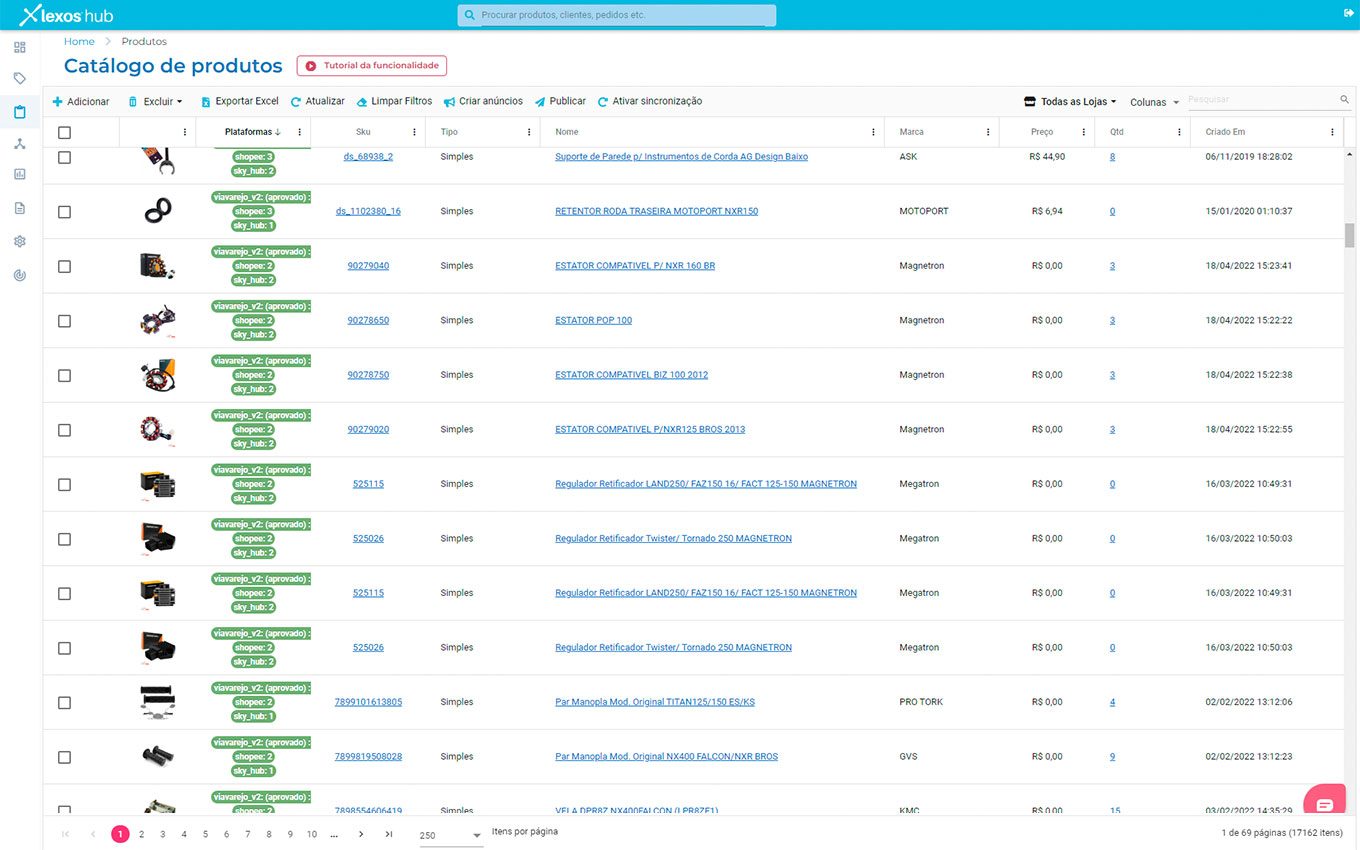
Task: Open the Marca column options menu
Action: point(988,132)
